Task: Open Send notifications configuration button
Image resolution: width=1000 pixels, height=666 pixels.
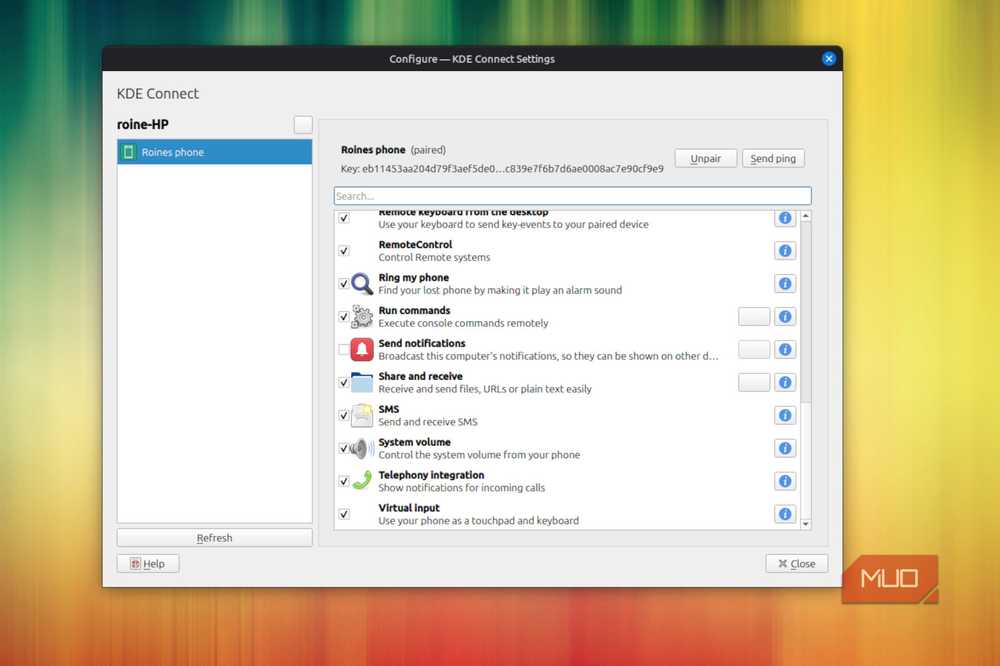Action: click(754, 350)
